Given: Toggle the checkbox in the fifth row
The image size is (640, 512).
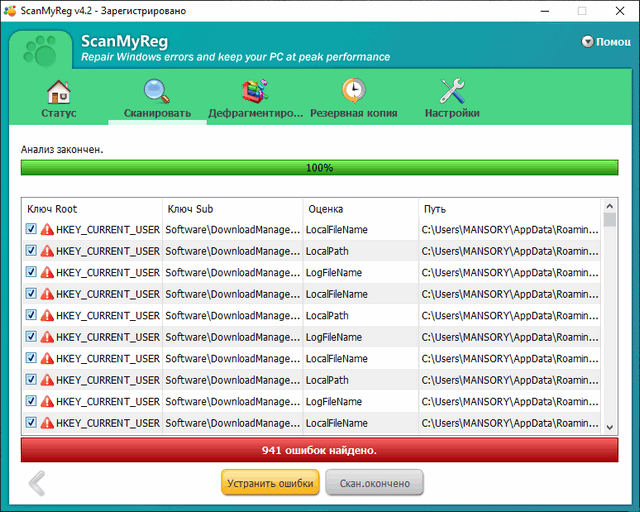Looking at the screenshot, I should click(31, 315).
